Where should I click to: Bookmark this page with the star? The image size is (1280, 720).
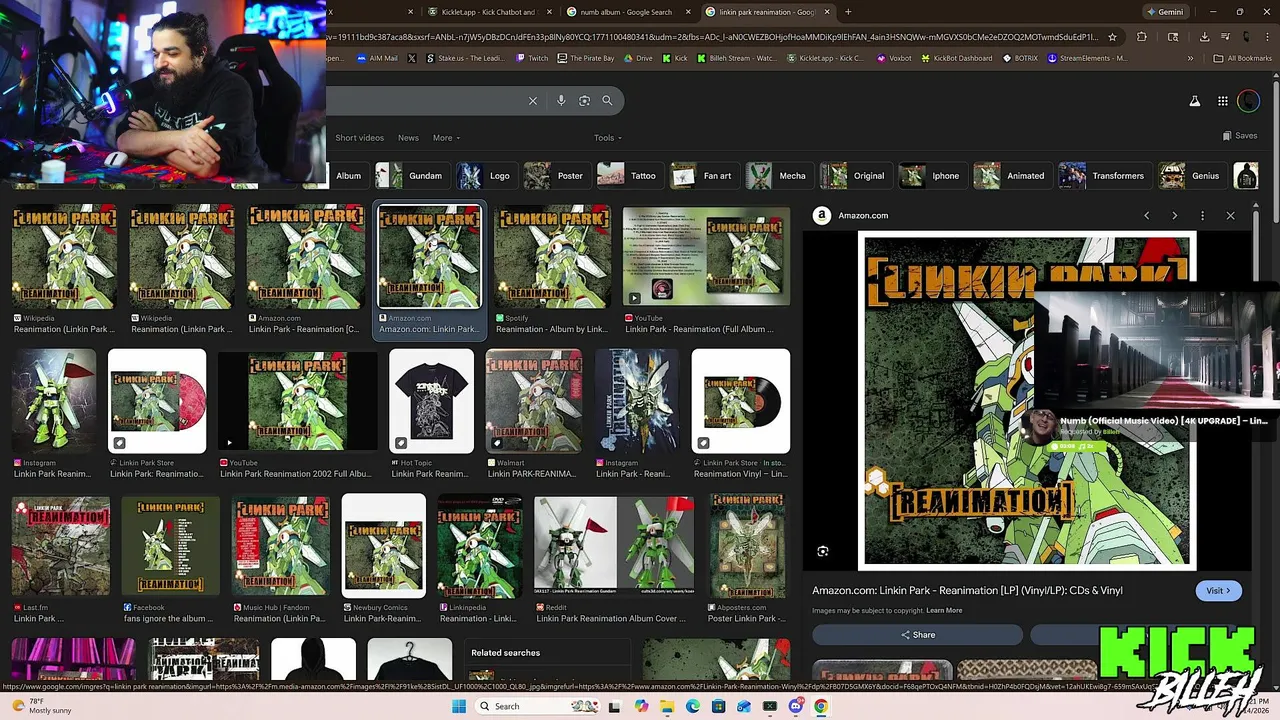[x=1112, y=37]
